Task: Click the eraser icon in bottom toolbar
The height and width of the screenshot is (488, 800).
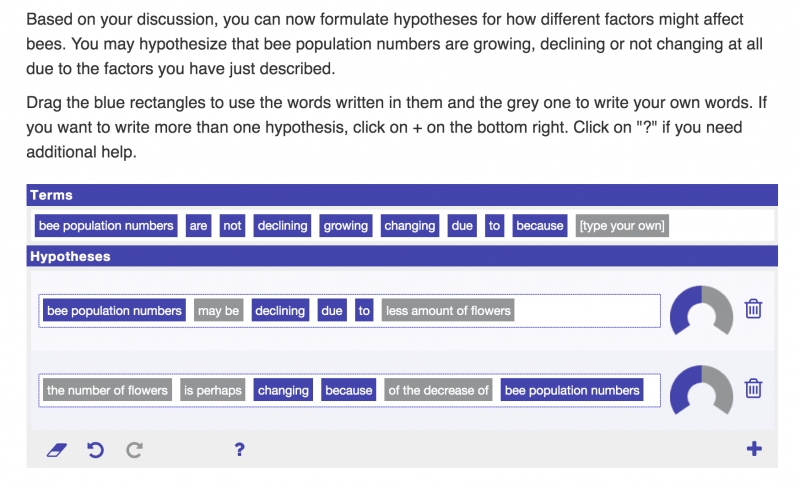Action: 56,450
